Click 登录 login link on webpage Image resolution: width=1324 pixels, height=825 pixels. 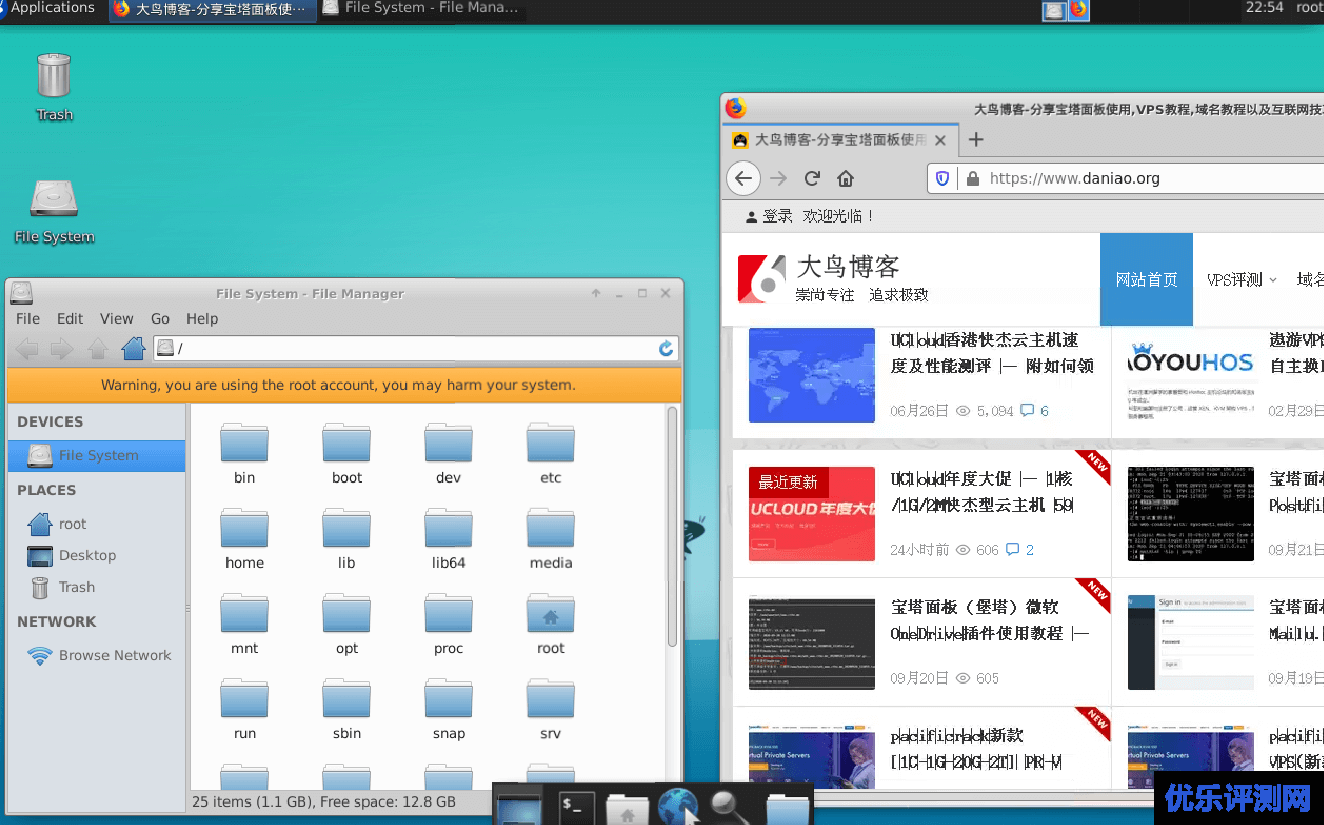pos(777,216)
